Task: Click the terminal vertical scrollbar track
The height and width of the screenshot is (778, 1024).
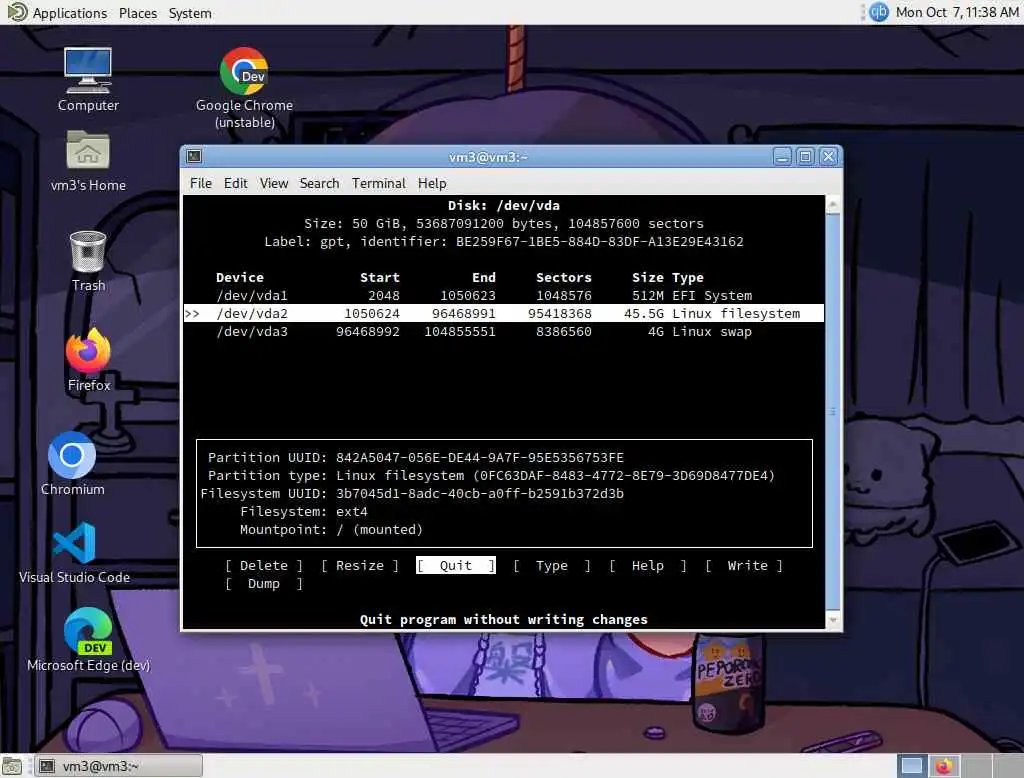Action: tap(833, 412)
